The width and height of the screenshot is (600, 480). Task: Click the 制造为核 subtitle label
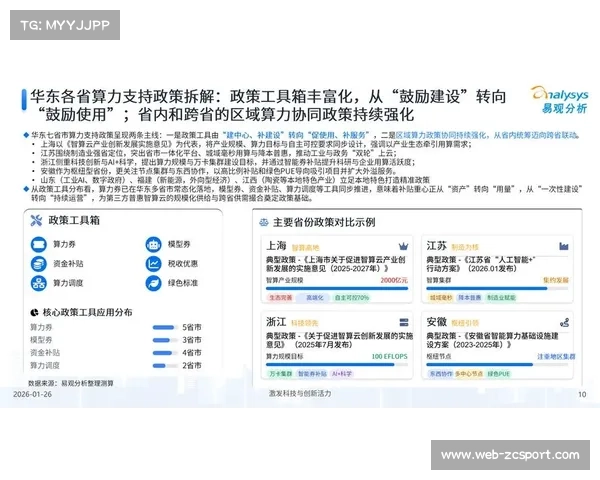click(x=465, y=247)
